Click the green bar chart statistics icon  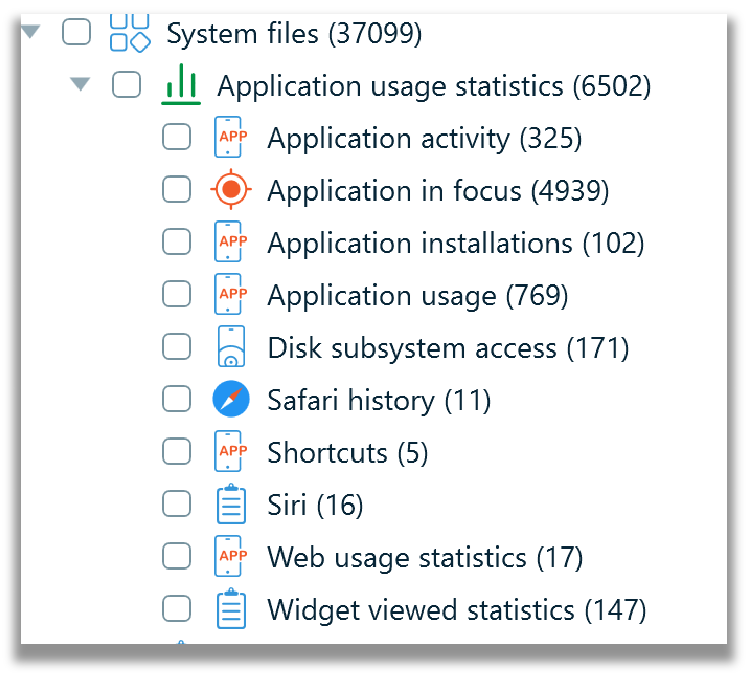pyautogui.click(x=181, y=85)
